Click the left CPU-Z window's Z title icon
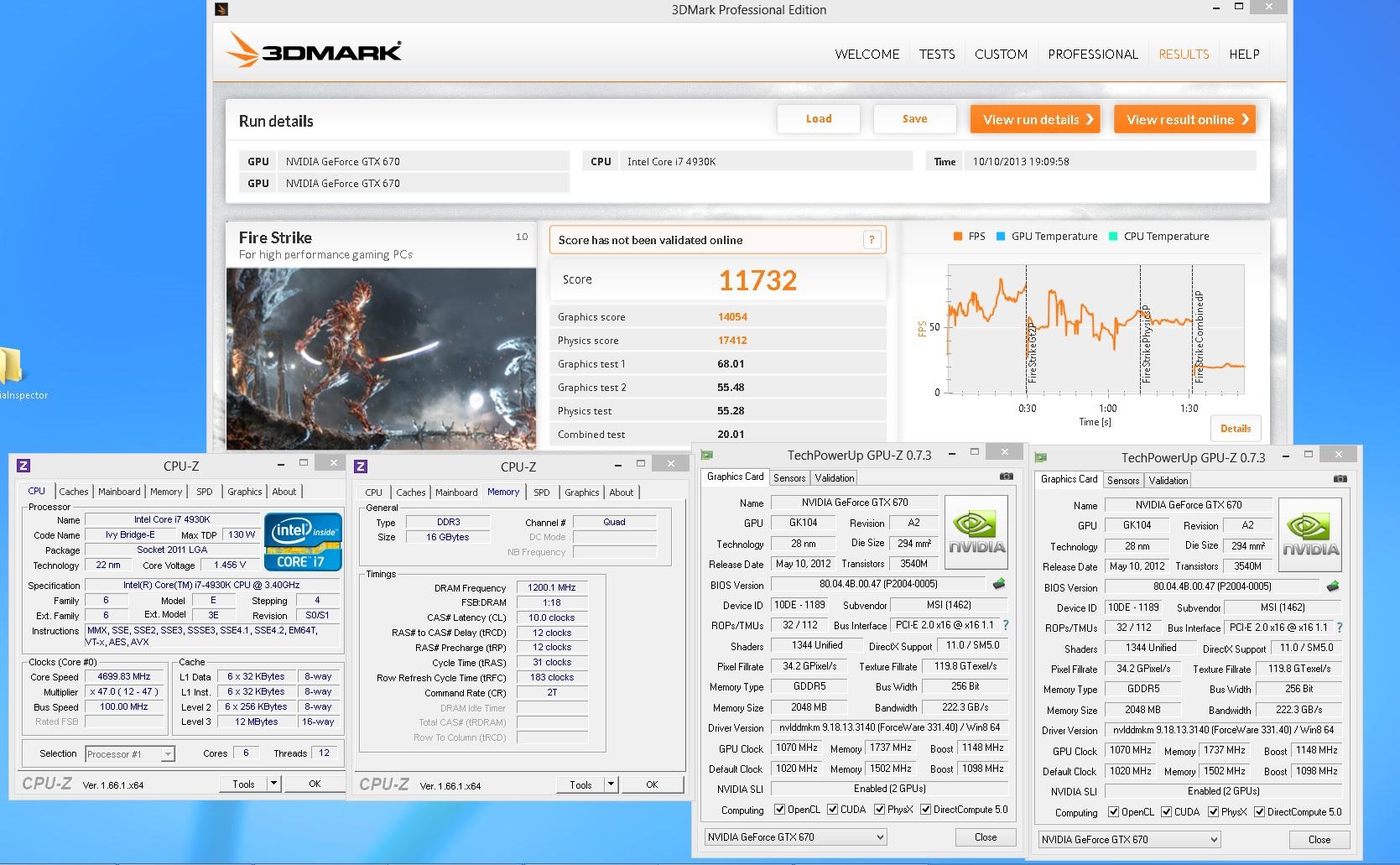This screenshot has width=1400, height=865. point(23,465)
